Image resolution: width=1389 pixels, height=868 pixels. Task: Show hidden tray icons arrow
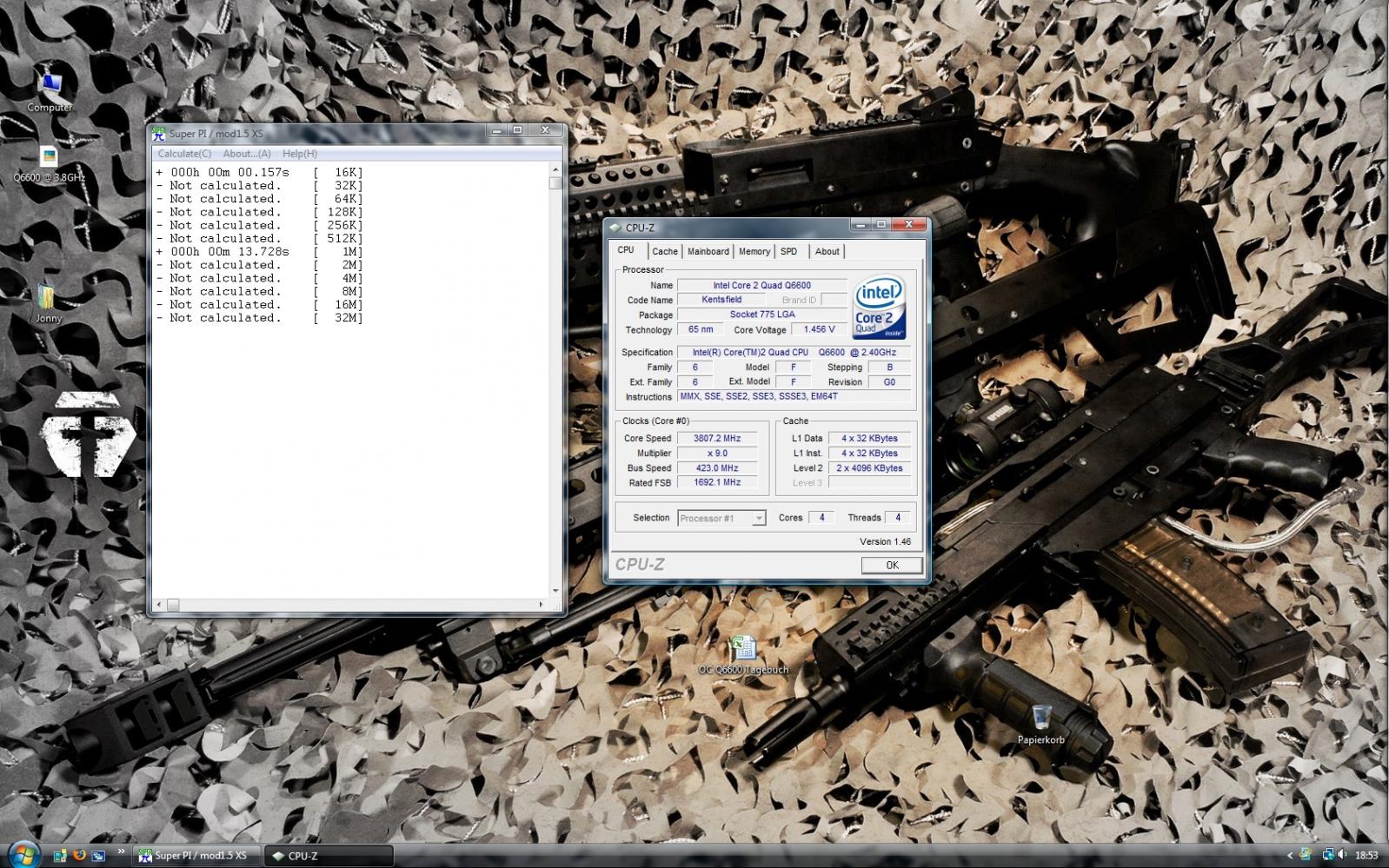pos(1291,856)
